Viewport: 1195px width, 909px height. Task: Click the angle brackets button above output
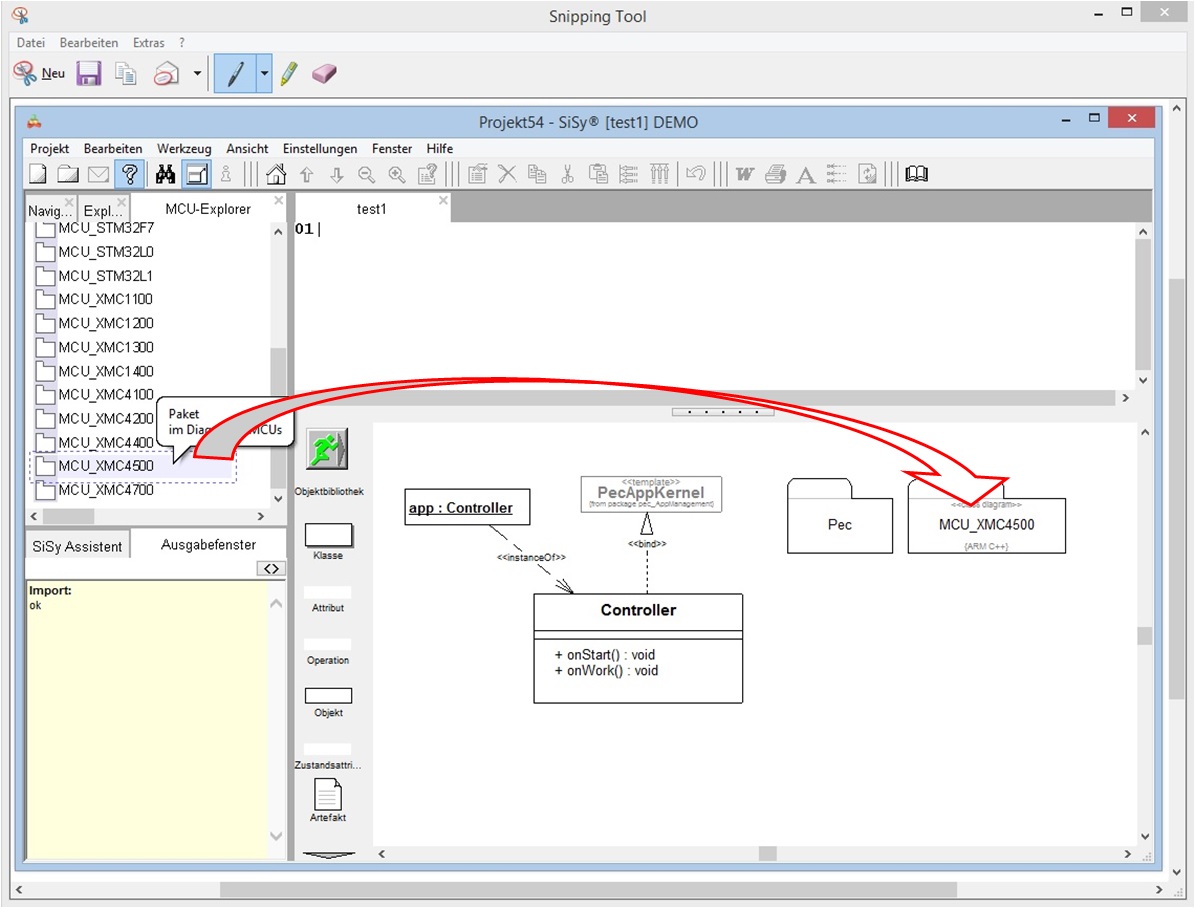pyautogui.click(x=270, y=568)
